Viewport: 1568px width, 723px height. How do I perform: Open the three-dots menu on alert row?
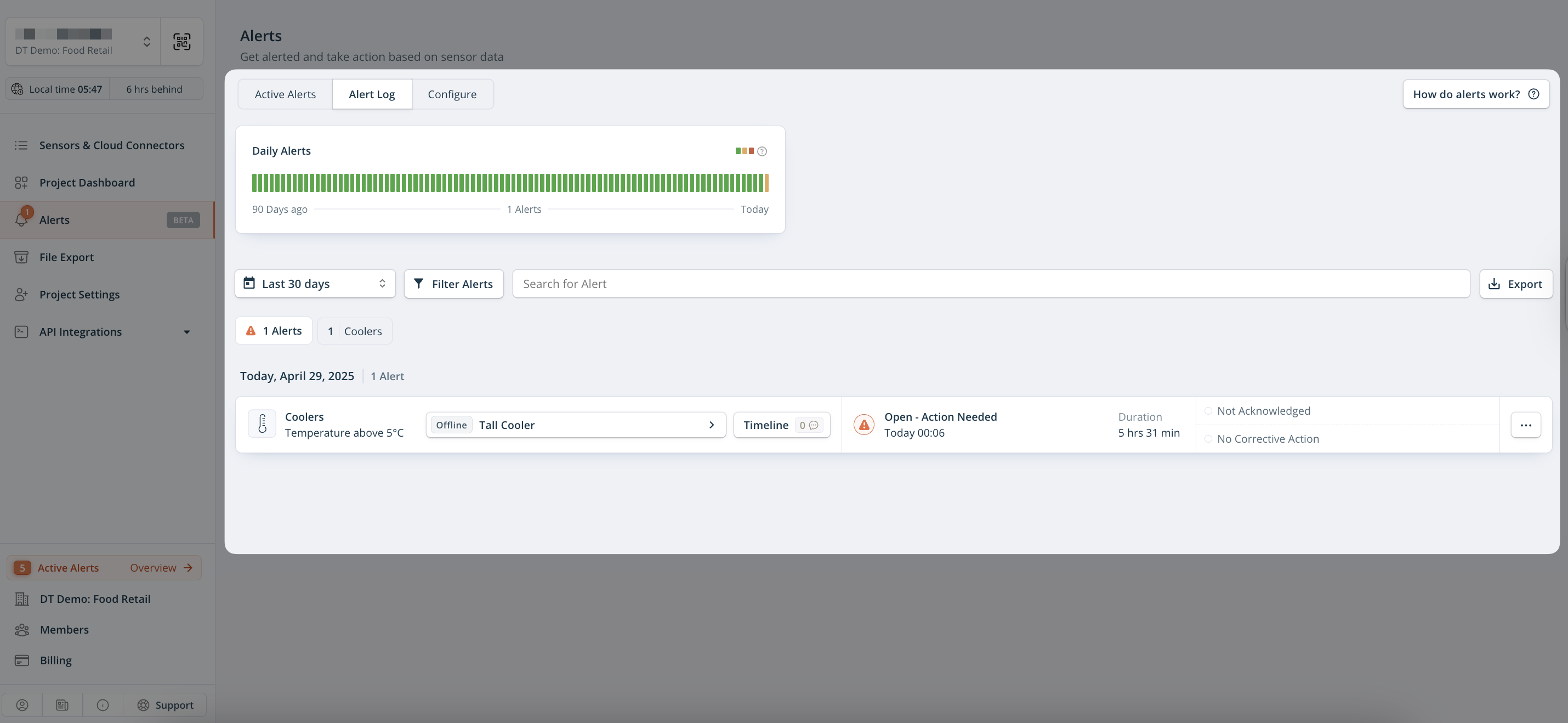(x=1525, y=425)
